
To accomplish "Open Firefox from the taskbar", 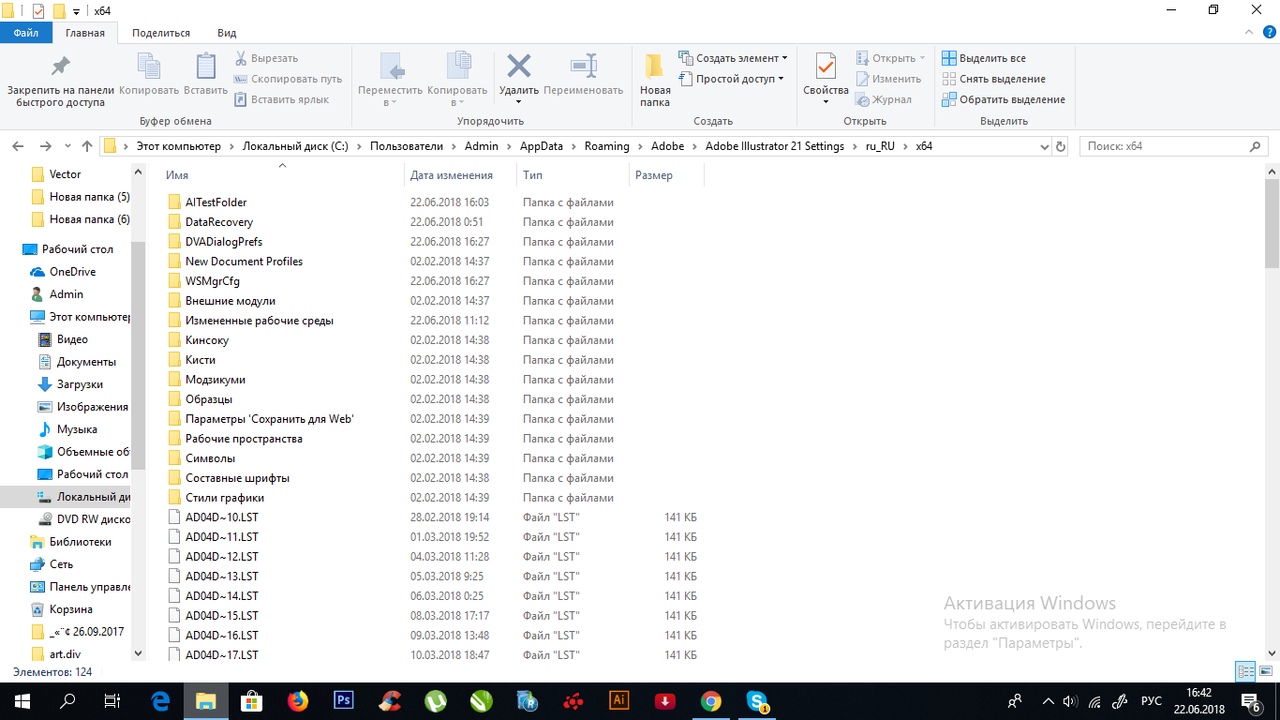I will click(x=297, y=701).
